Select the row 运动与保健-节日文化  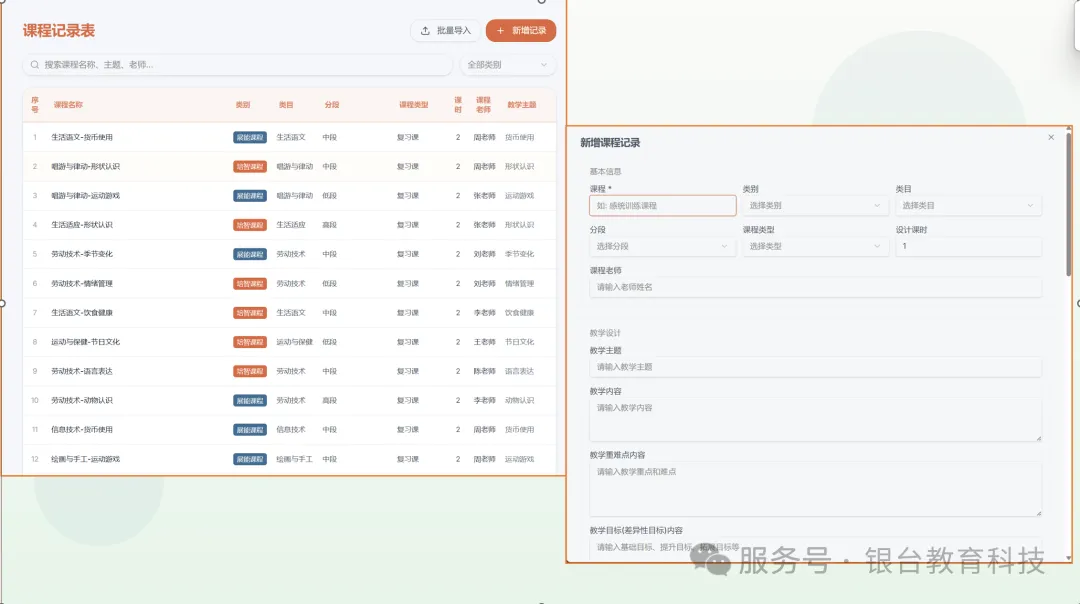click(x=289, y=342)
